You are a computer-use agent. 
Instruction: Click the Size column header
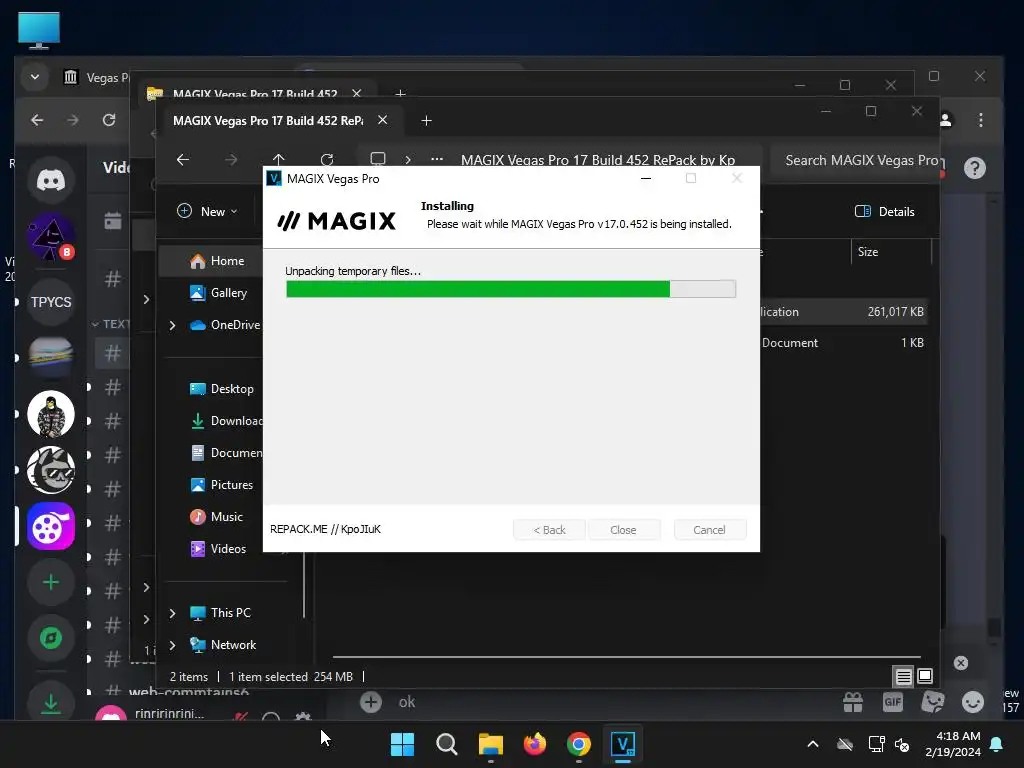(891, 251)
